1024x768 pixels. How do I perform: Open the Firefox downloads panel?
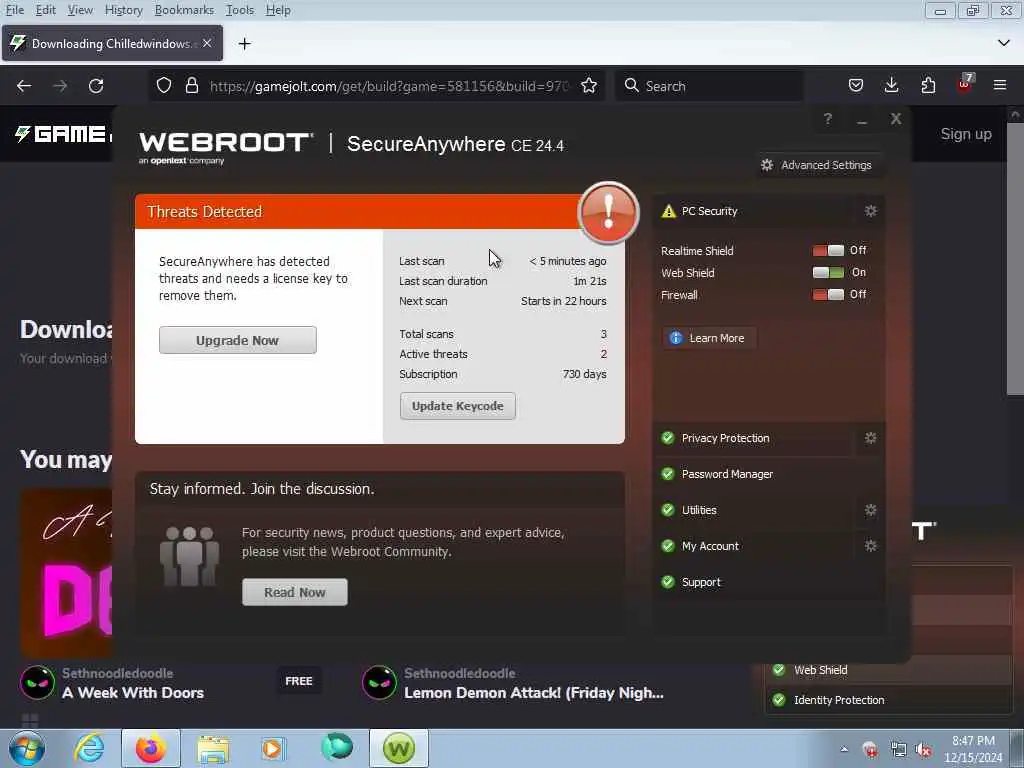click(891, 86)
